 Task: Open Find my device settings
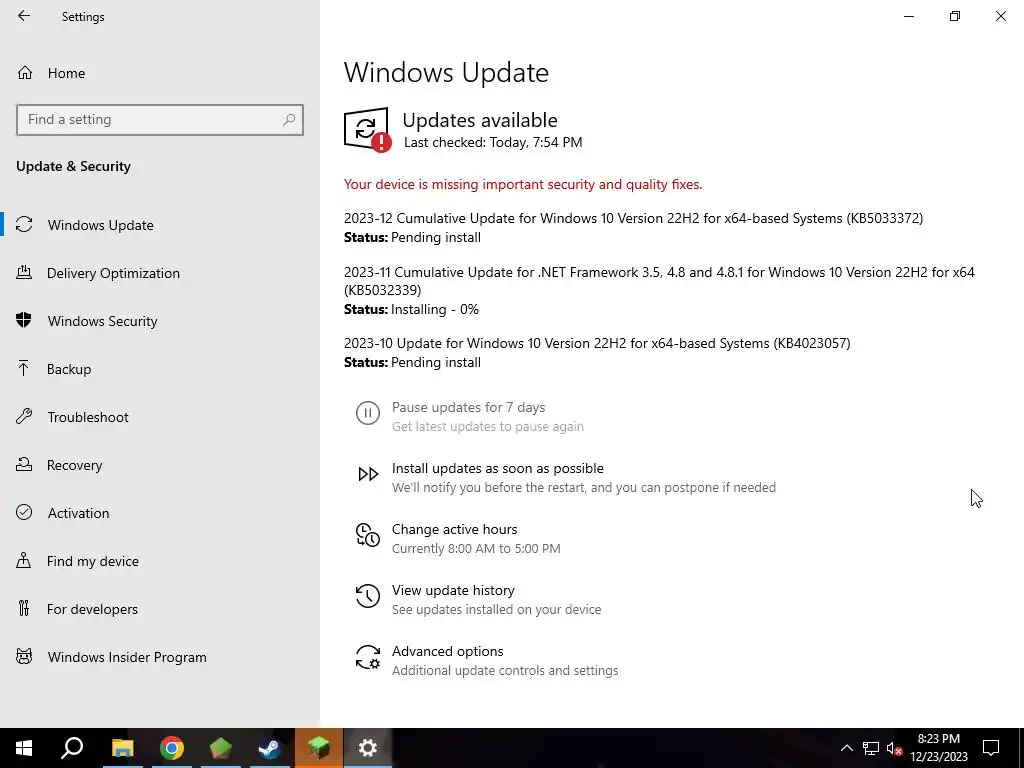(x=93, y=562)
